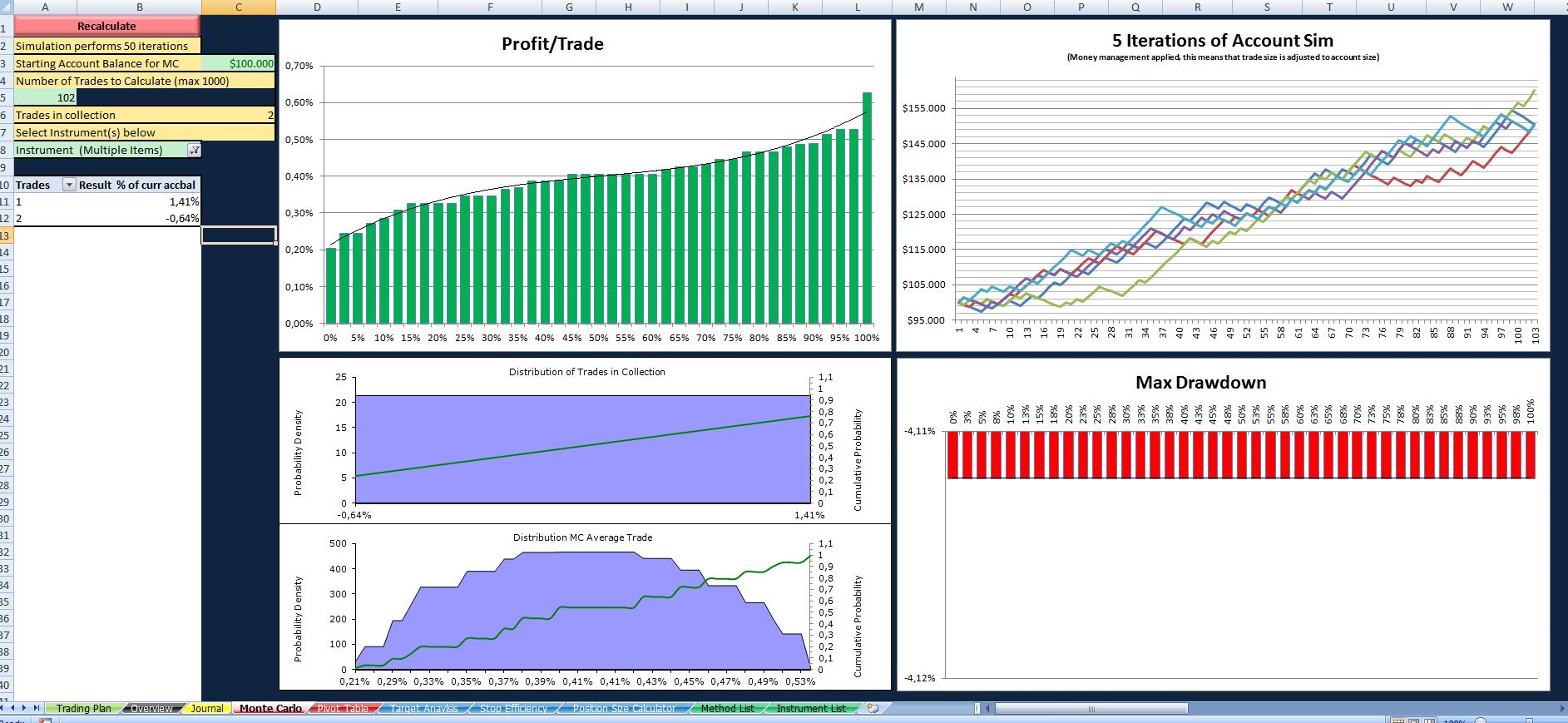
Task: Select column B header
Action: pyautogui.click(x=139, y=7)
